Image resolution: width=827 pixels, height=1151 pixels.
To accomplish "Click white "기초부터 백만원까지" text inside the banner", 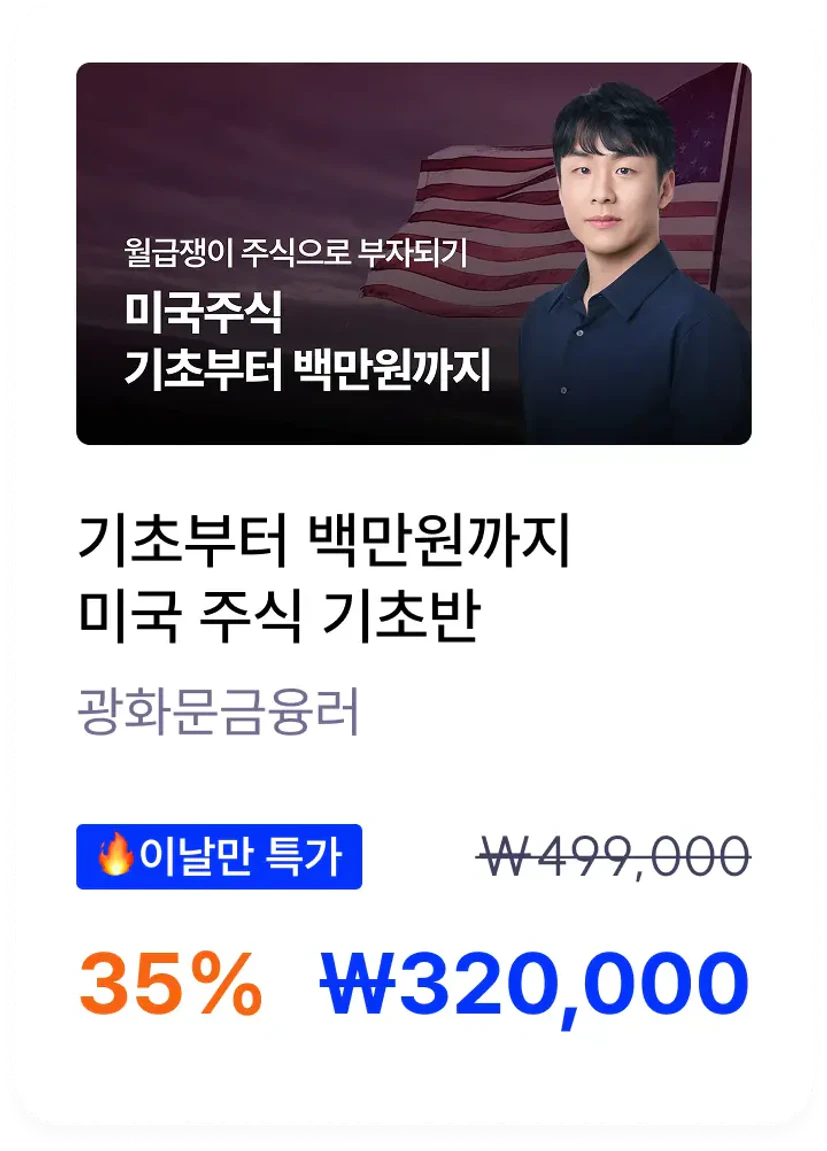I will point(307,370).
